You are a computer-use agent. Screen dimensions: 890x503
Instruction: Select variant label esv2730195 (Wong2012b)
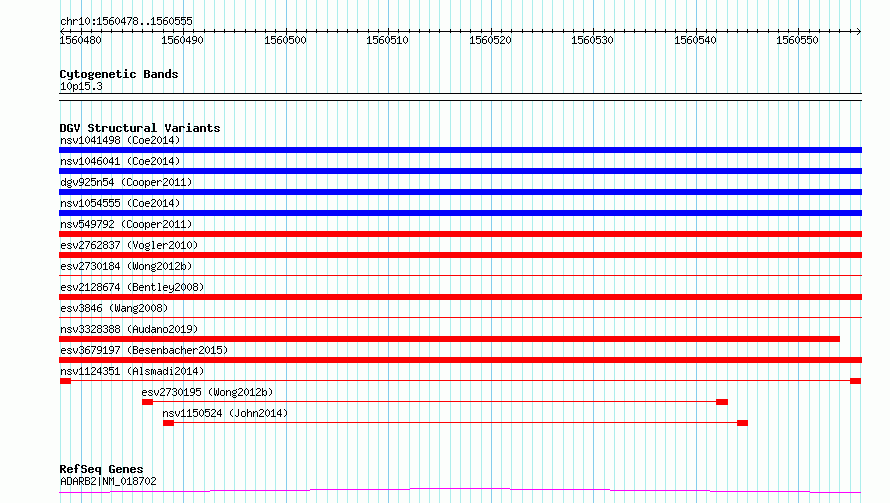[207, 392]
